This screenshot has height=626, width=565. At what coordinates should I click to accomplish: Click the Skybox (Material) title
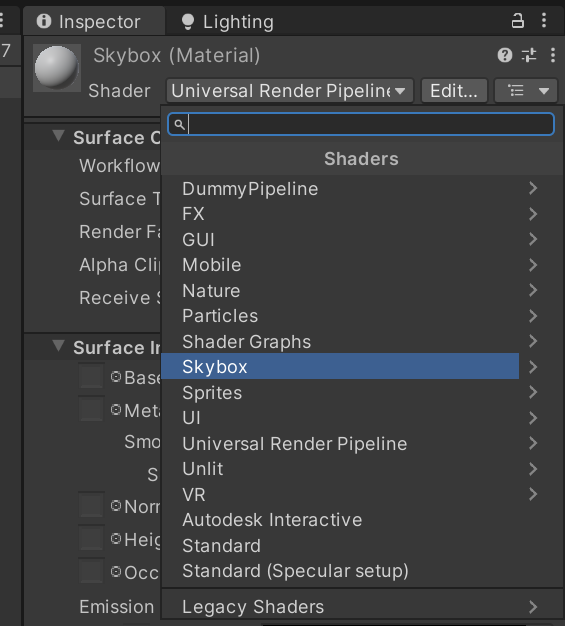tap(176, 55)
